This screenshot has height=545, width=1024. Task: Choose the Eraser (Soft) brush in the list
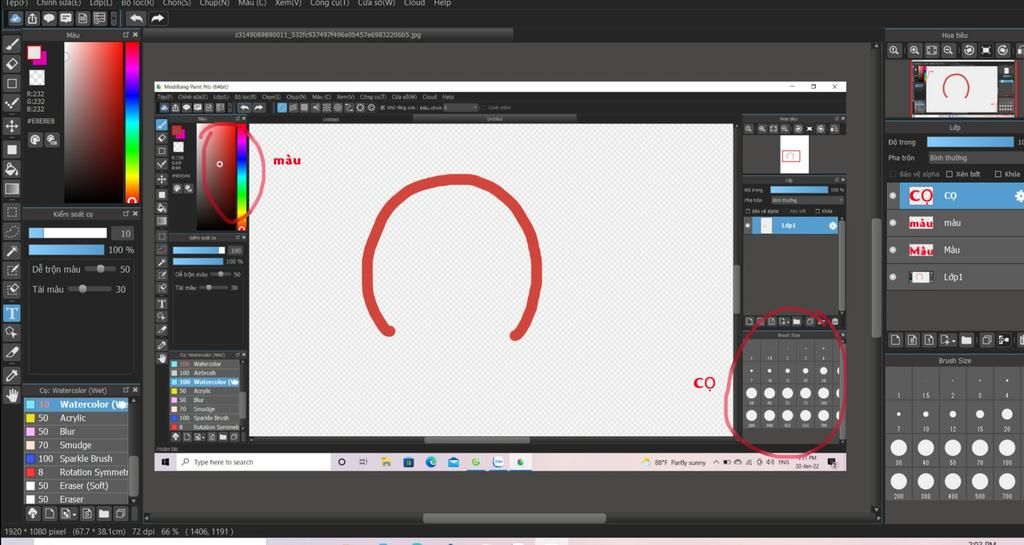(x=76, y=486)
